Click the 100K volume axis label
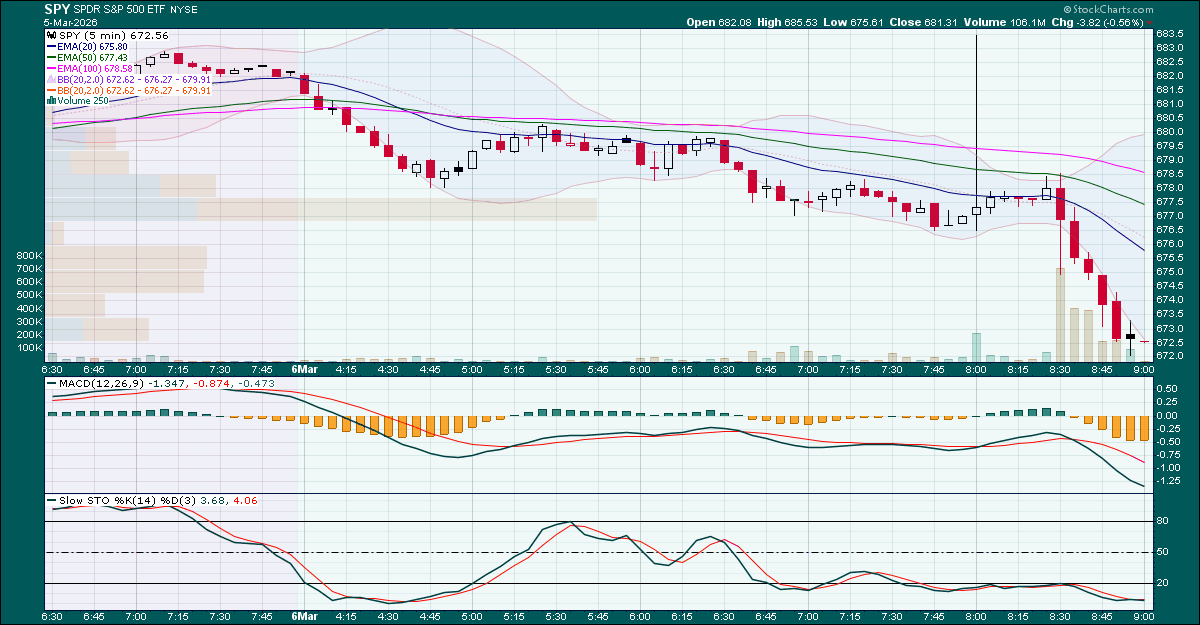 pos(29,347)
